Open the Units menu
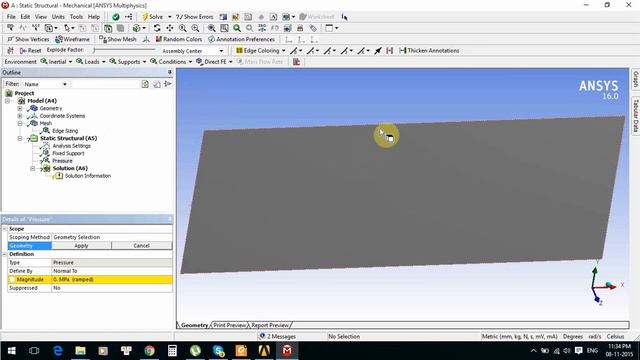 pos(58,17)
